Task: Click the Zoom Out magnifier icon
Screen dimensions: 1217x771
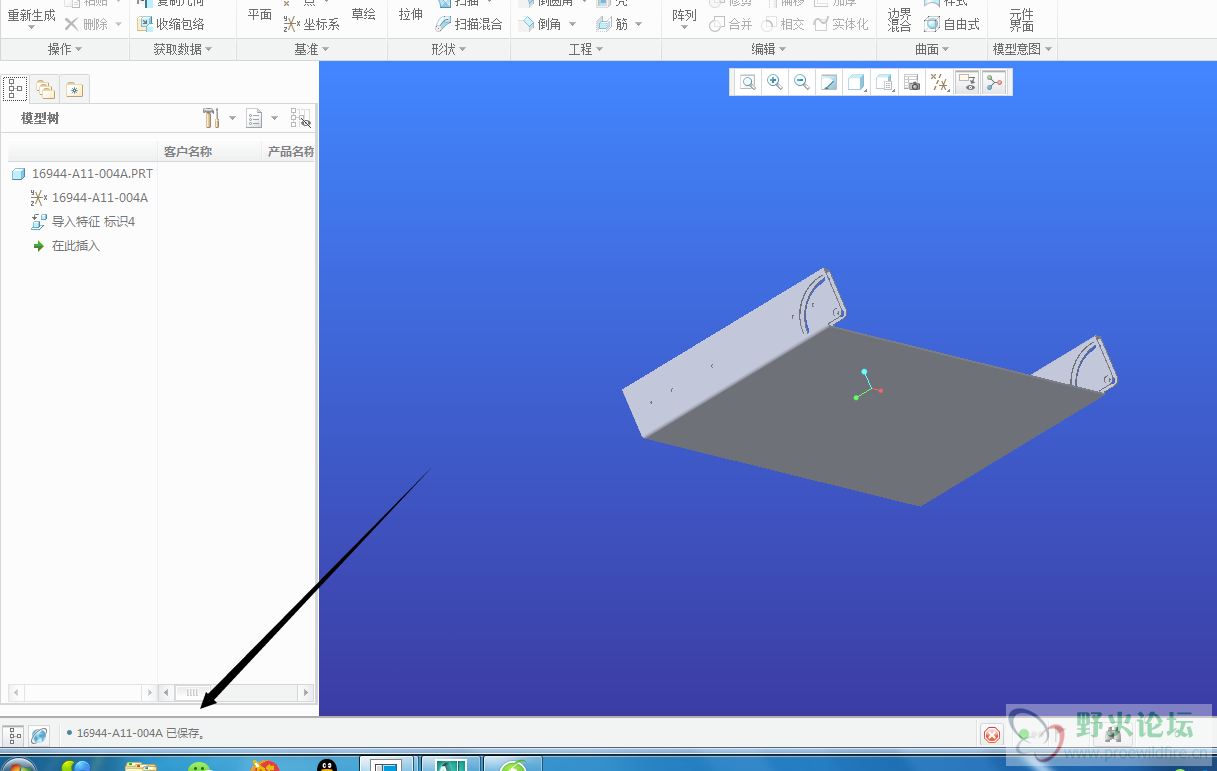Action: (x=801, y=83)
